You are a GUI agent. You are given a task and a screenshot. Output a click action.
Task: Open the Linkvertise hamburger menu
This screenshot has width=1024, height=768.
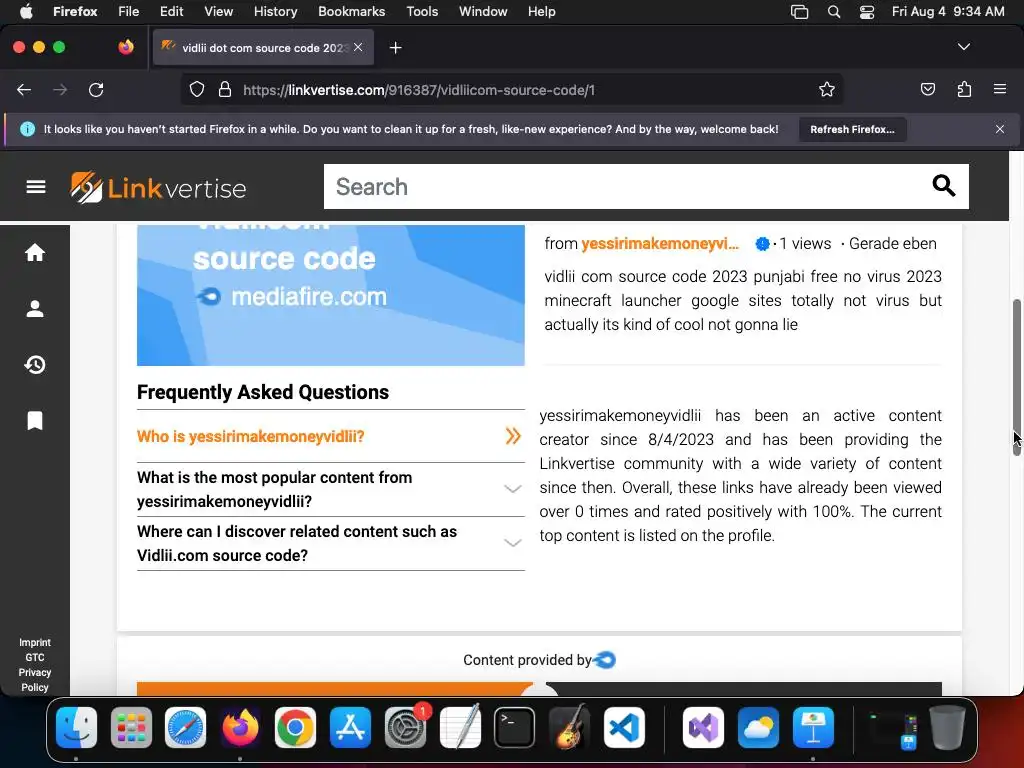(x=36, y=187)
